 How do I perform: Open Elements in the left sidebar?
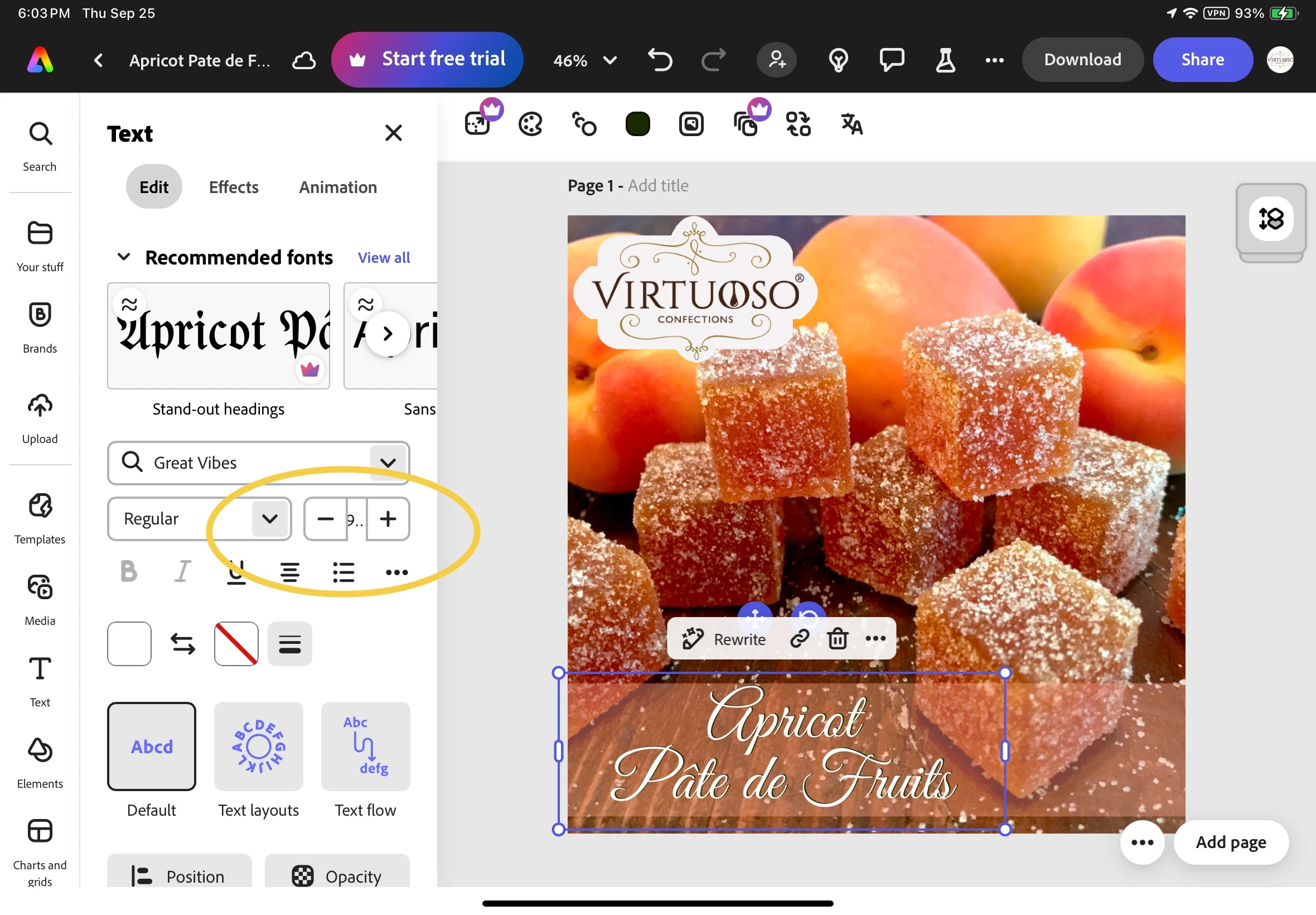click(40, 763)
